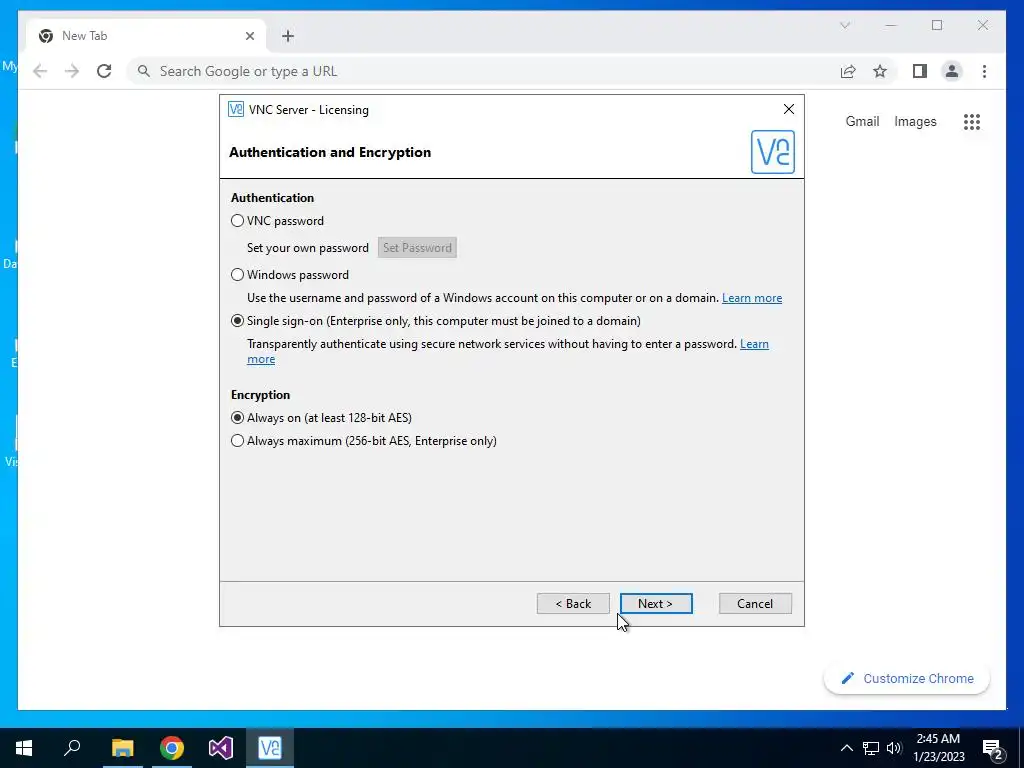The image size is (1024, 768).
Task: Open the Chrome profile avatar
Action: (x=952, y=71)
